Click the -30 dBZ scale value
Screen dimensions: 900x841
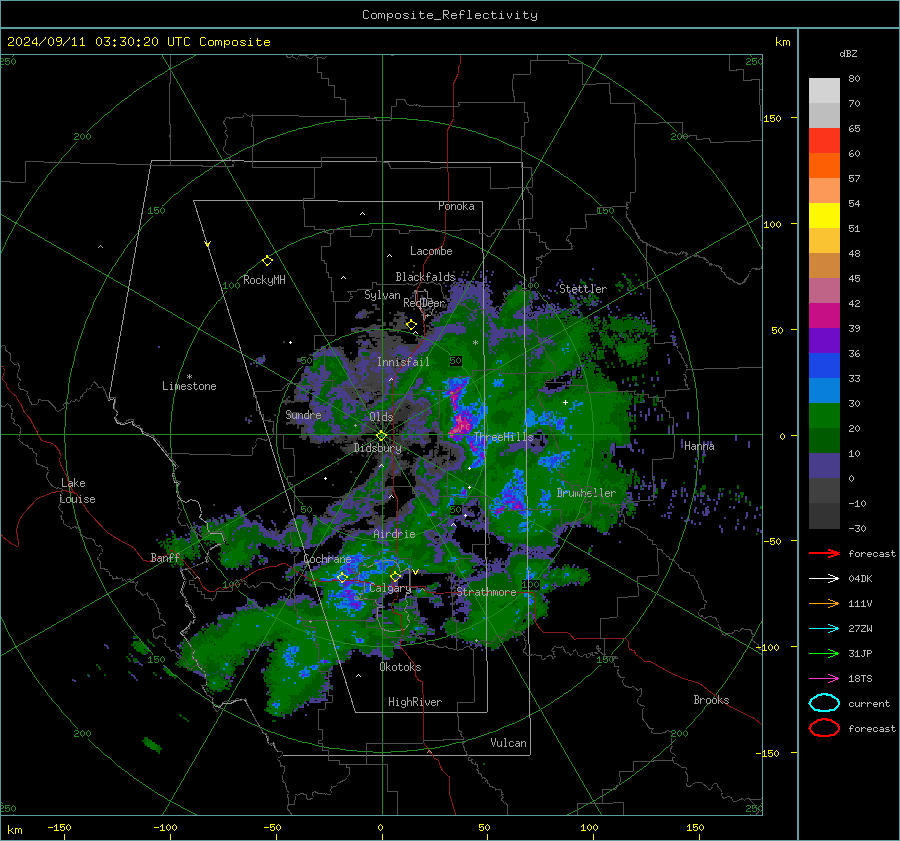[x=857, y=529]
